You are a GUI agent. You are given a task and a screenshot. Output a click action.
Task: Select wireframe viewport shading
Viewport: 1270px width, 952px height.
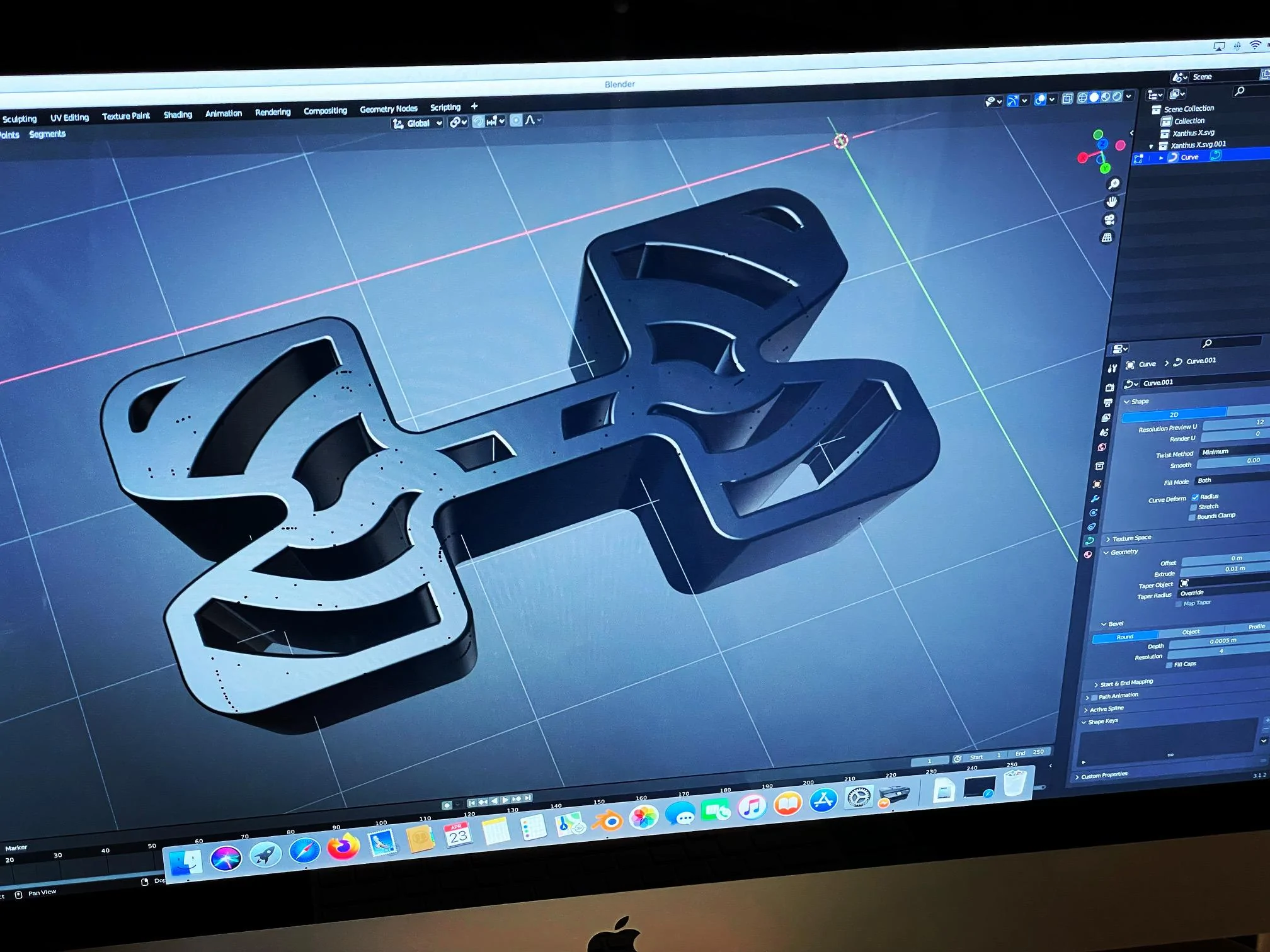point(1082,98)
